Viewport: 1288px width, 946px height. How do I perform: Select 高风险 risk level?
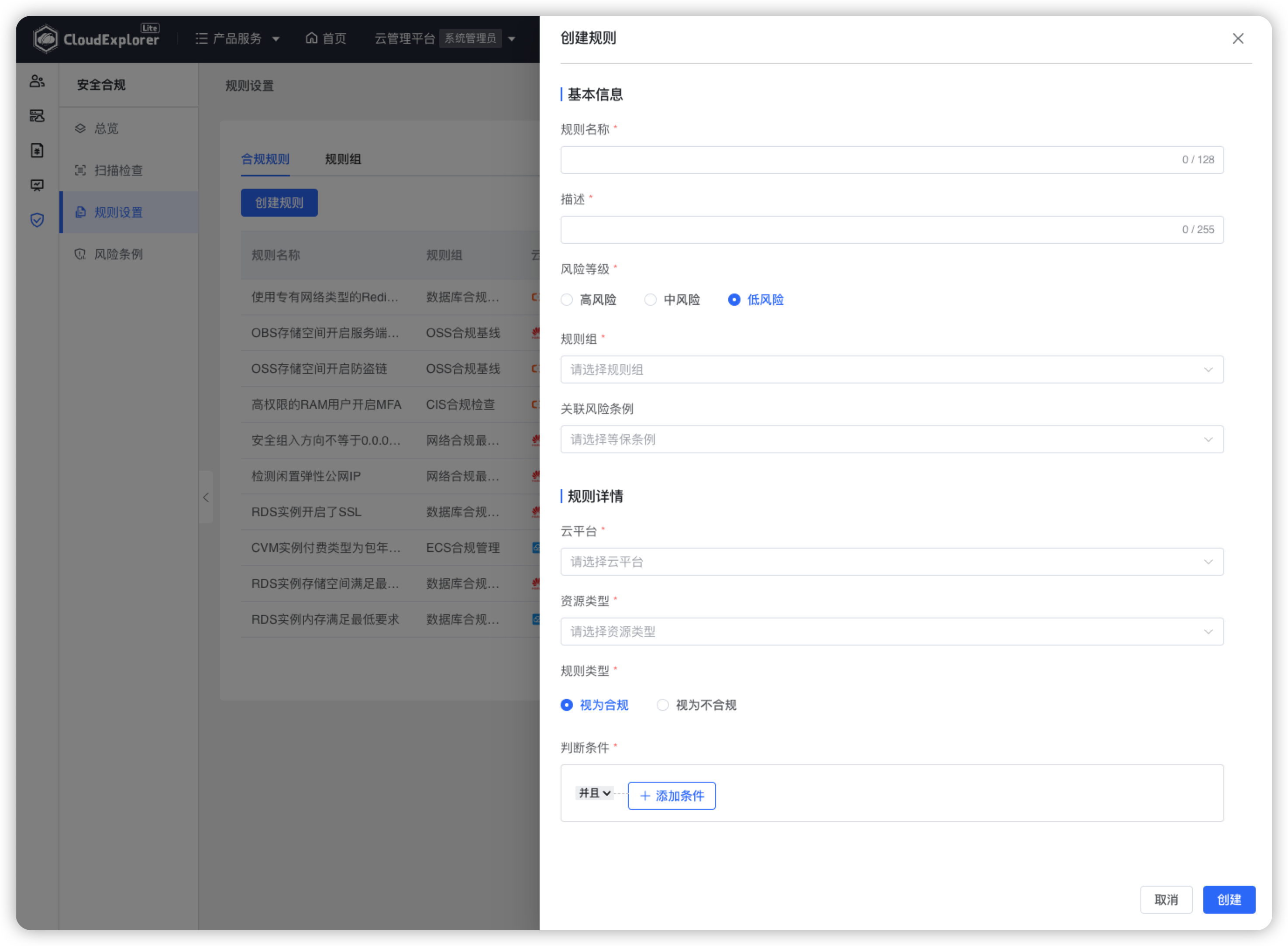(589, 300)
